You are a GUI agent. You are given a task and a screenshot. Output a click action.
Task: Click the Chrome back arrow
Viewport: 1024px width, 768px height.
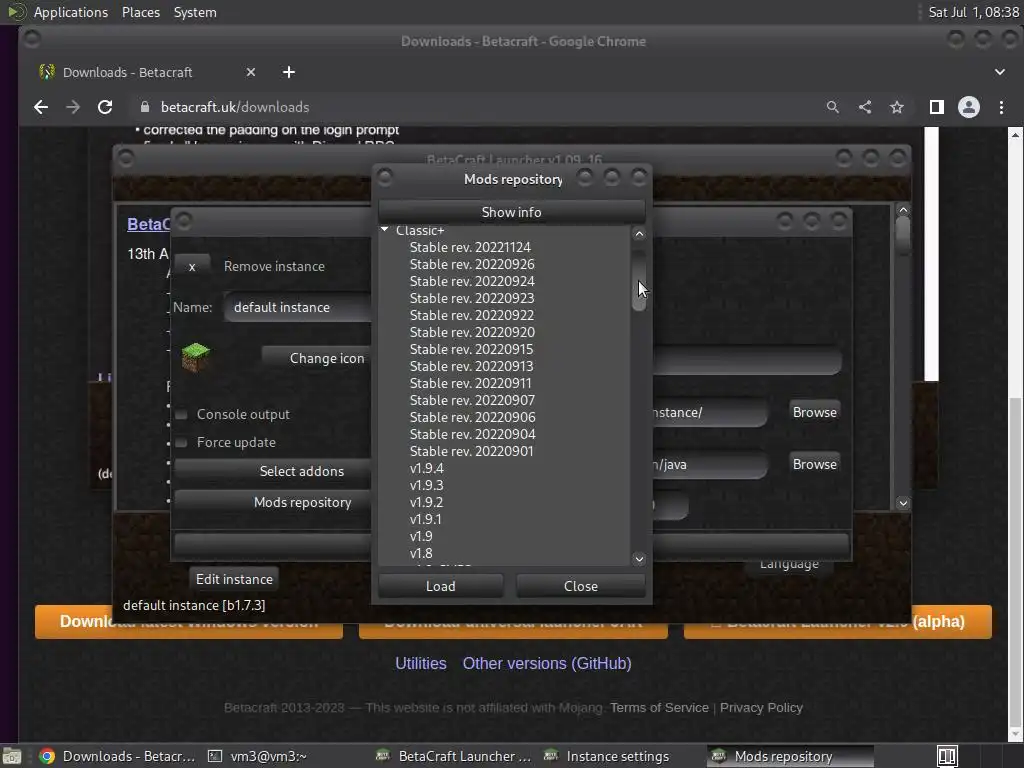tap(40, 107)
